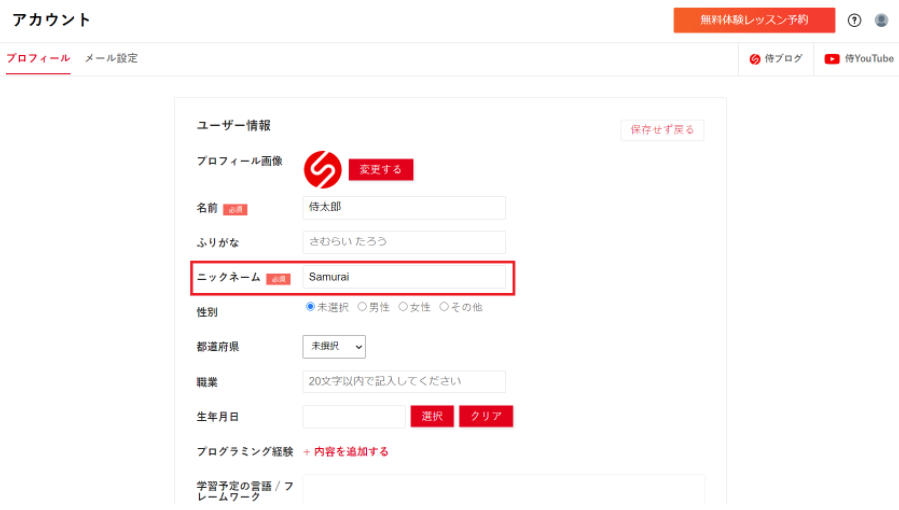Focus the 職業 occupation input field
The height and width of the screenshot is (510, 899).
(x=404, y=382)
